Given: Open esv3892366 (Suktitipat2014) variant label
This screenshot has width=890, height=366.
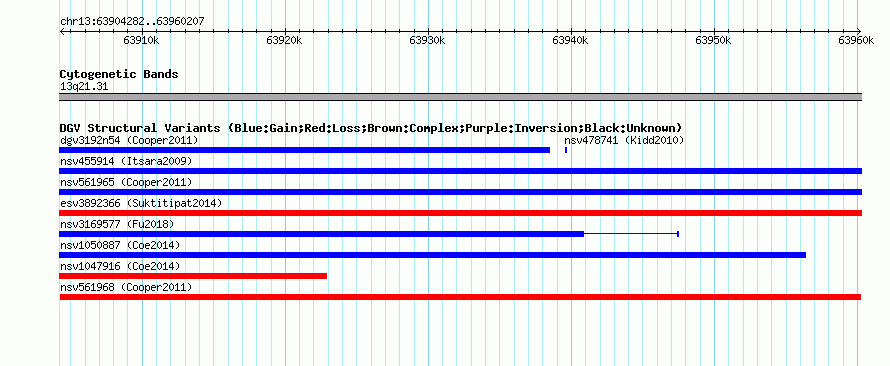Looking at the screenshot, I should [x=141, y=203].
